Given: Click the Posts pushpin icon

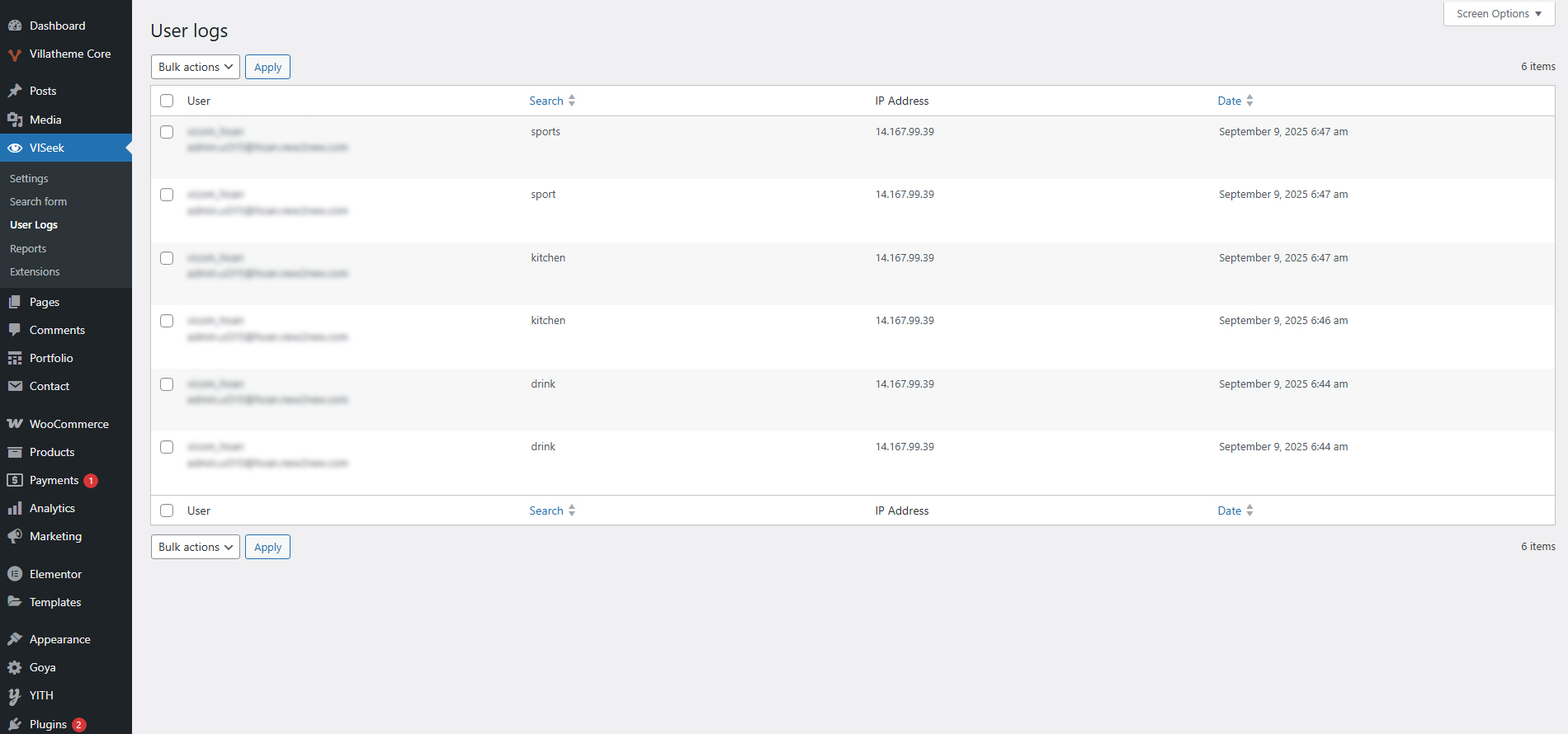Looking at the screenshot, I should tap(15, 91).
